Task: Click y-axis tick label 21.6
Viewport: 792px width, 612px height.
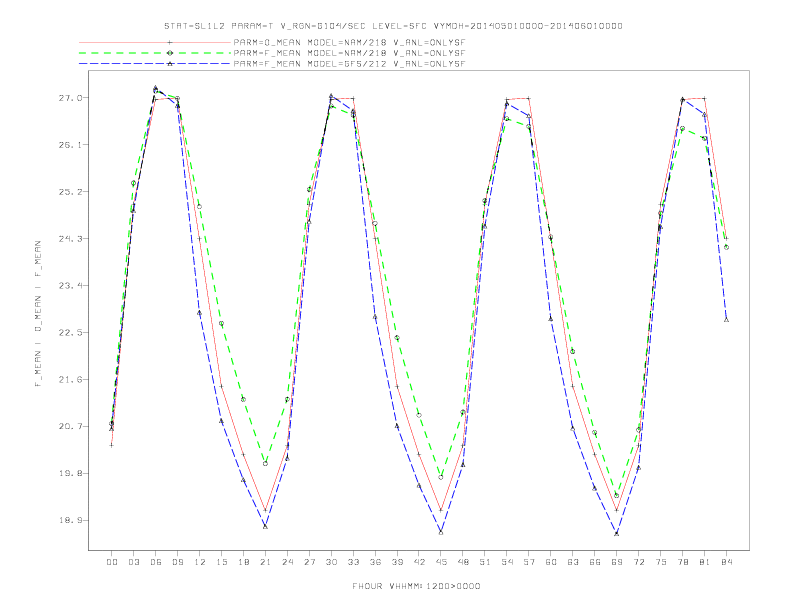Action: point(70,380)
